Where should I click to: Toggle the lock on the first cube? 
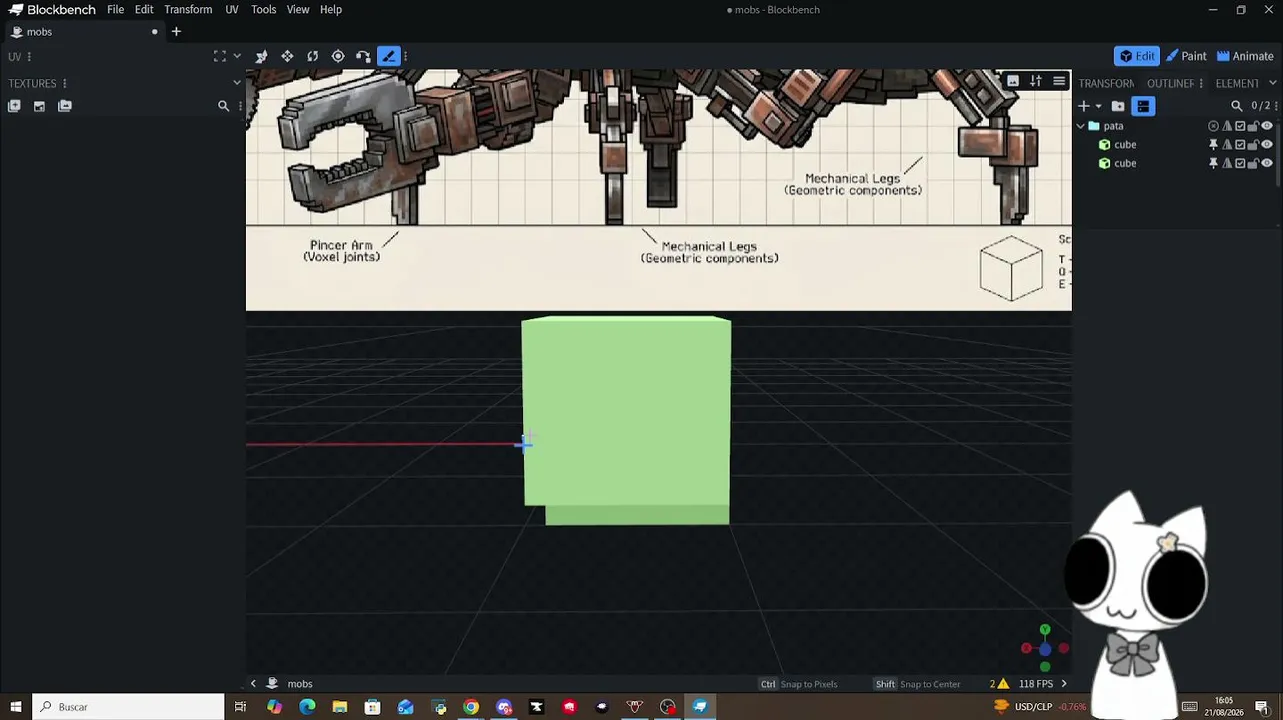[1253, 145]
